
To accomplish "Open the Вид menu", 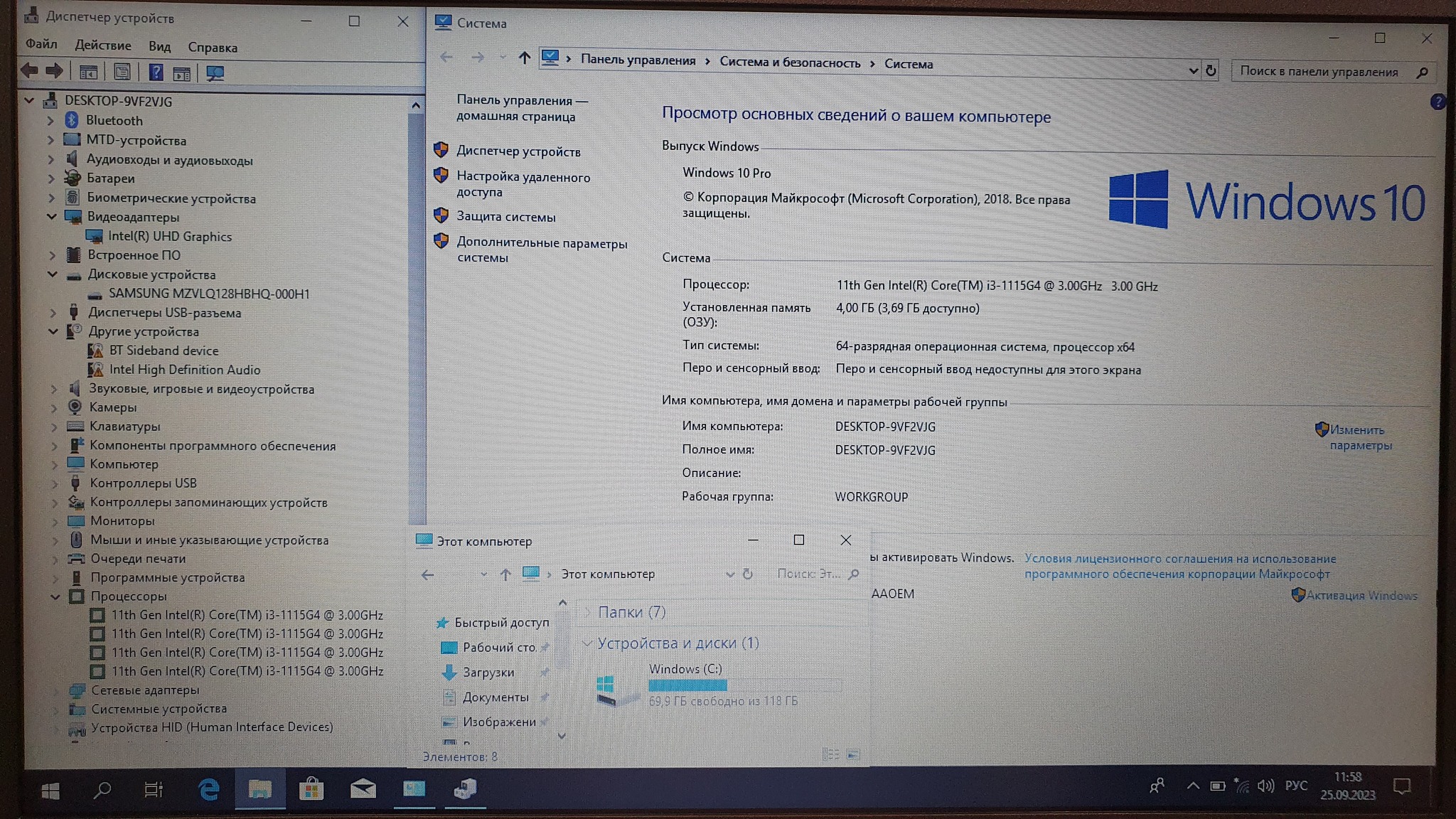I will pos(160,47).
